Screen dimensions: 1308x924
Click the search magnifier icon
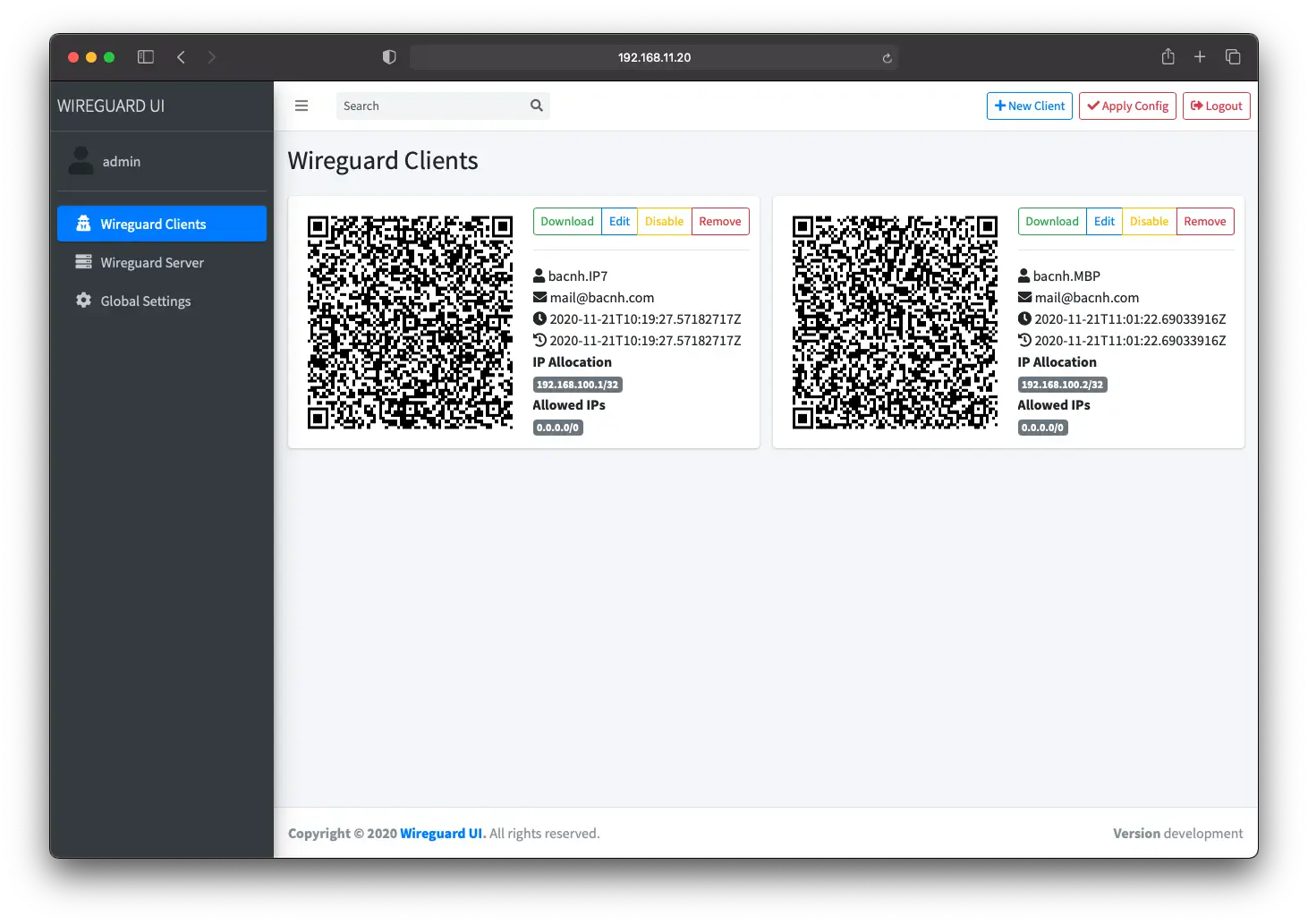pyautogui.click(x=536, y=105)
